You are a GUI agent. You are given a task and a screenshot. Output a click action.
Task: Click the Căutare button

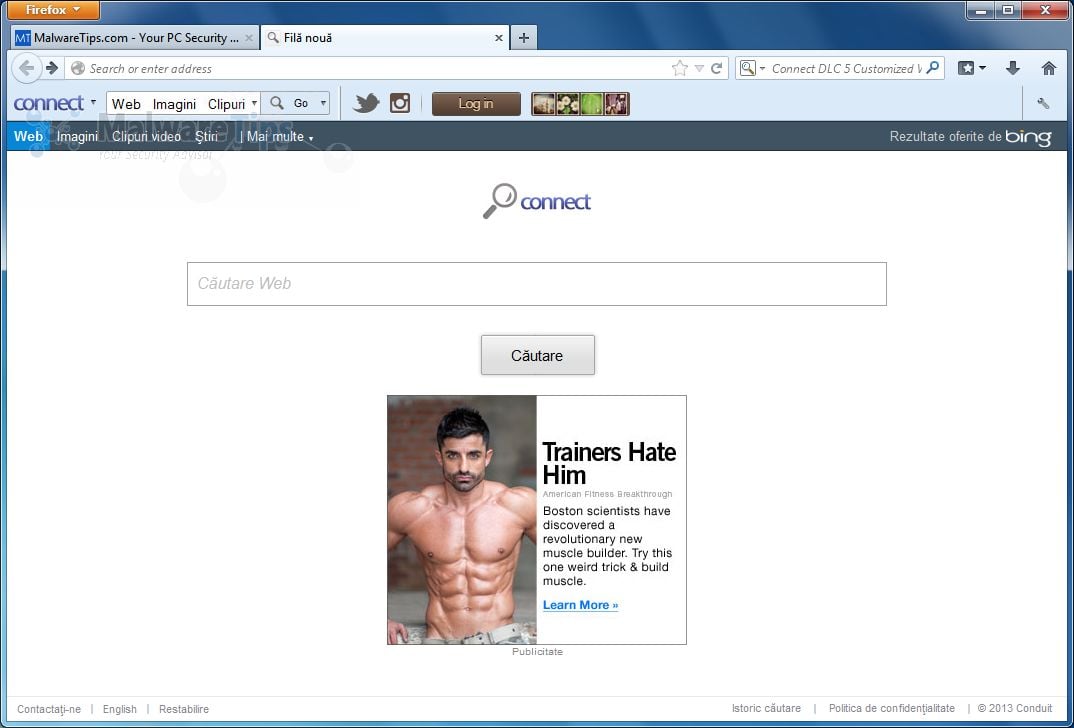pyautogui.click(x=538, y=355)
